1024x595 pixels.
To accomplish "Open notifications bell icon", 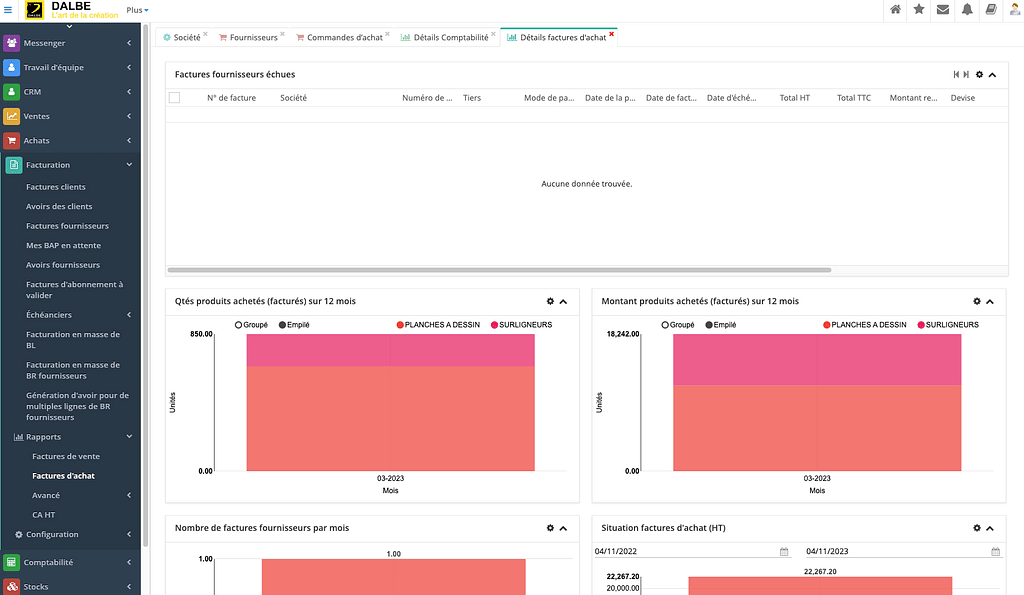I will 967,10.
